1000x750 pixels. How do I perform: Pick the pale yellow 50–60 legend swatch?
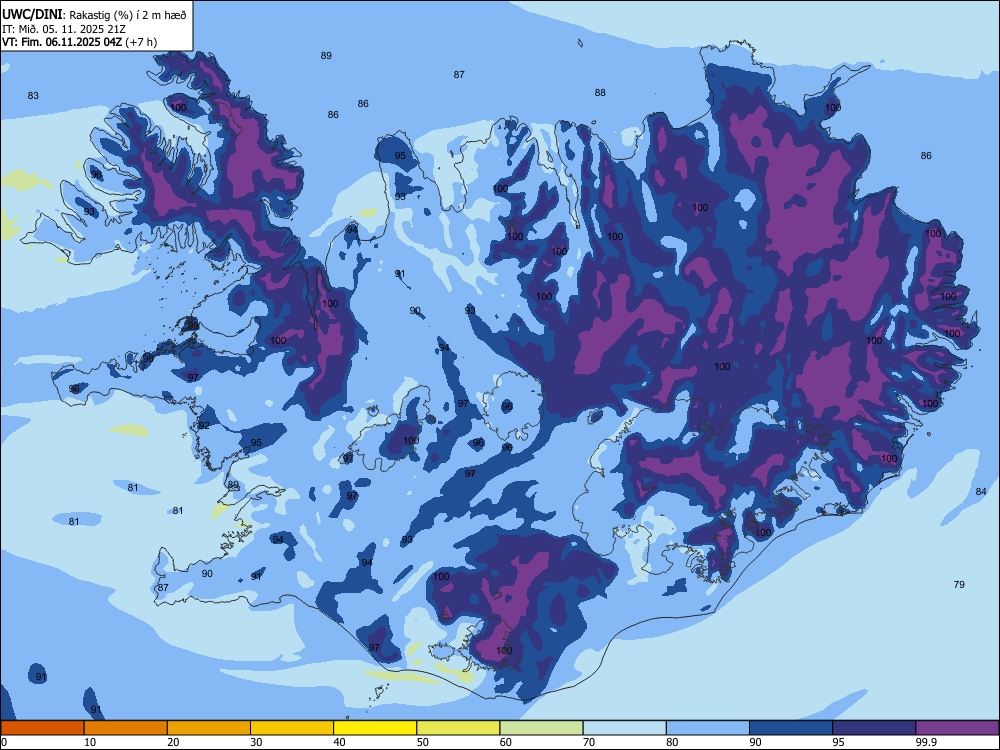458,728
